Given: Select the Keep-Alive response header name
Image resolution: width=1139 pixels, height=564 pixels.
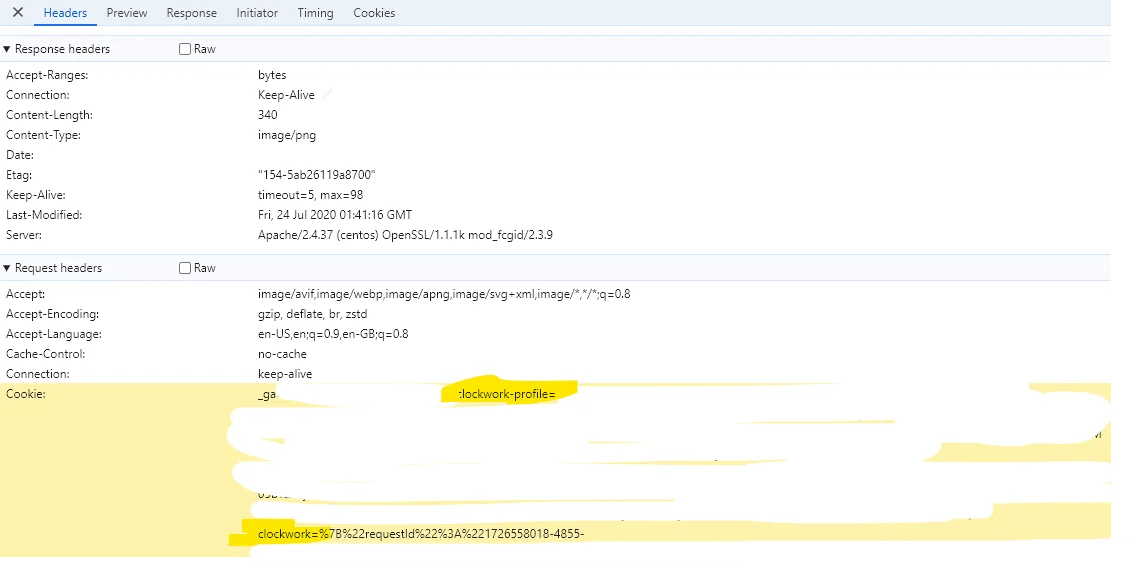Looking at the screenshot, I should (x=36, y=195).
